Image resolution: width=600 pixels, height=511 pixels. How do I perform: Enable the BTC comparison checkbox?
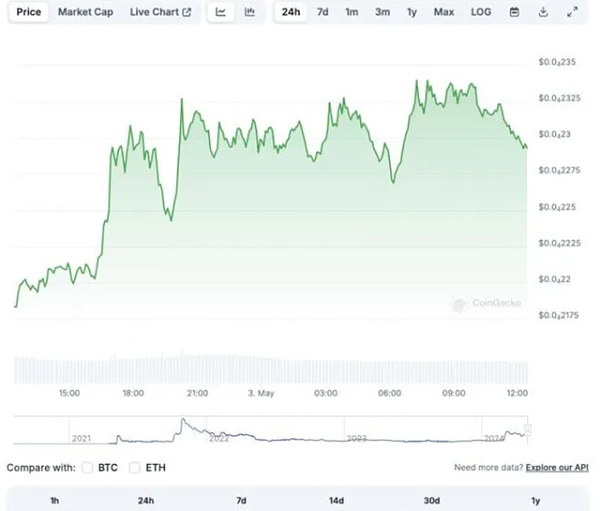click(x=87, y=467)
